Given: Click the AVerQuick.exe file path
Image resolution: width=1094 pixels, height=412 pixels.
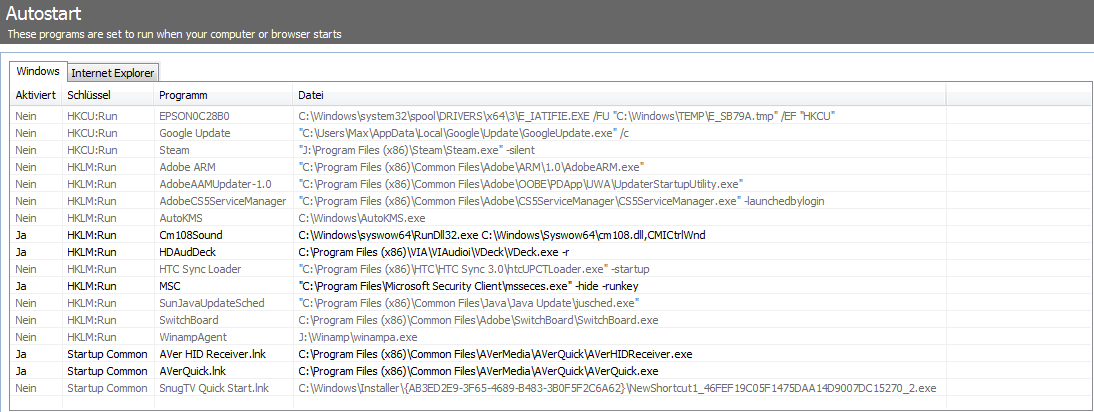Looking at the screenshot, I should click(478, 371).
